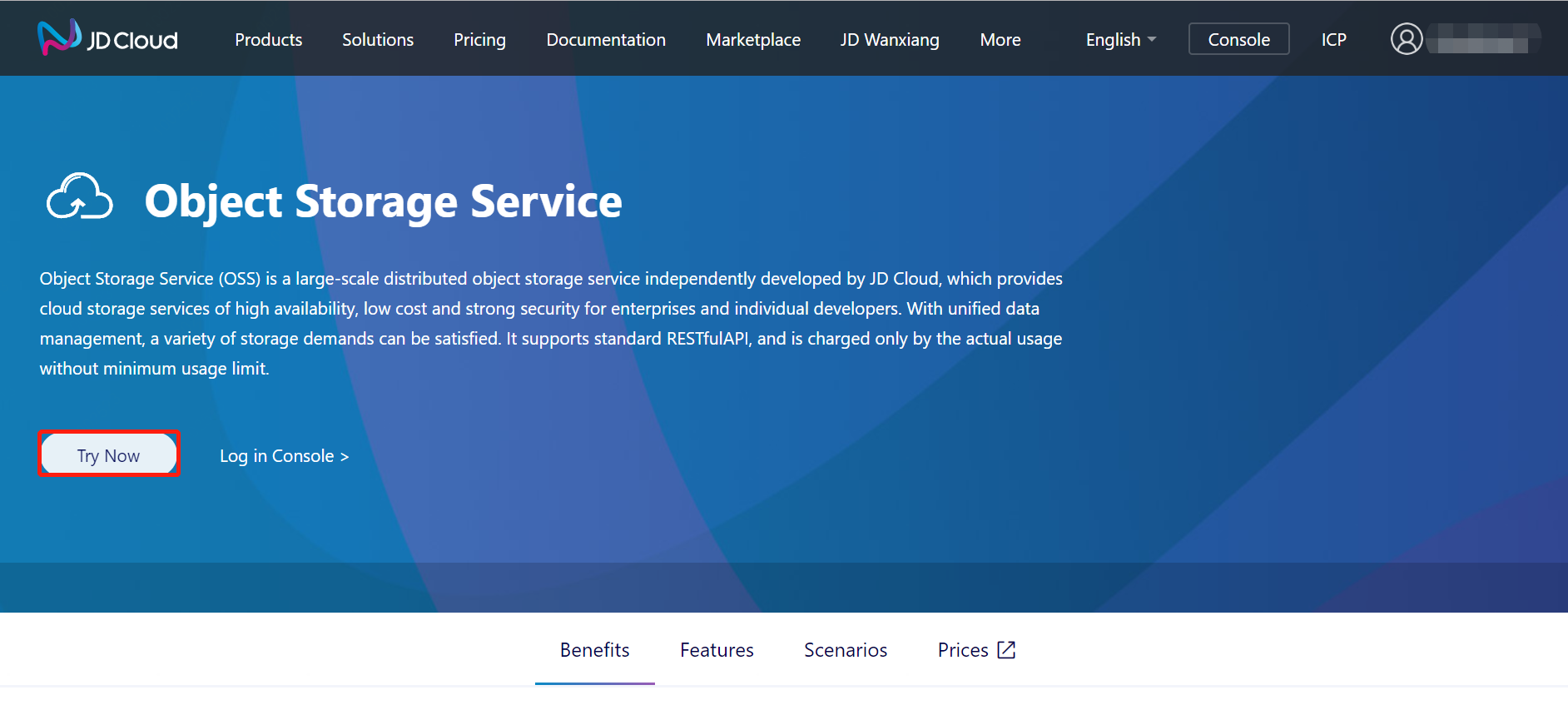Open the JD Wanxiang menu item

pyautogui.click(x=890, y=39)
